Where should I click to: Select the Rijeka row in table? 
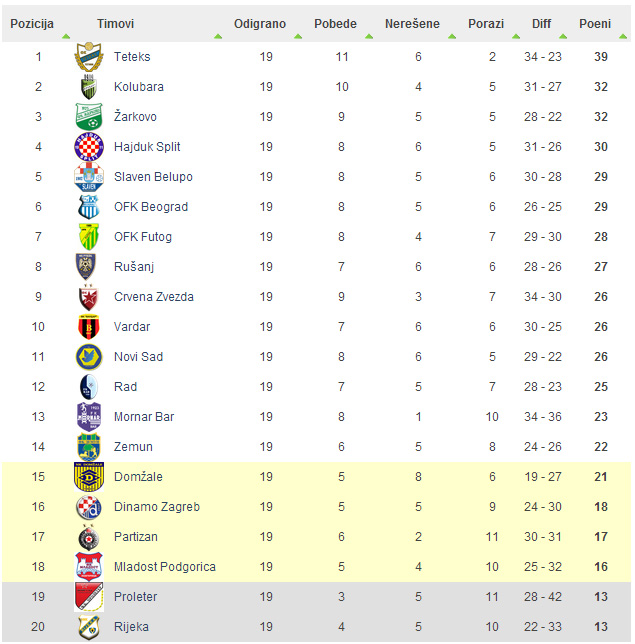pyautogui.click(x=316, y=627)
